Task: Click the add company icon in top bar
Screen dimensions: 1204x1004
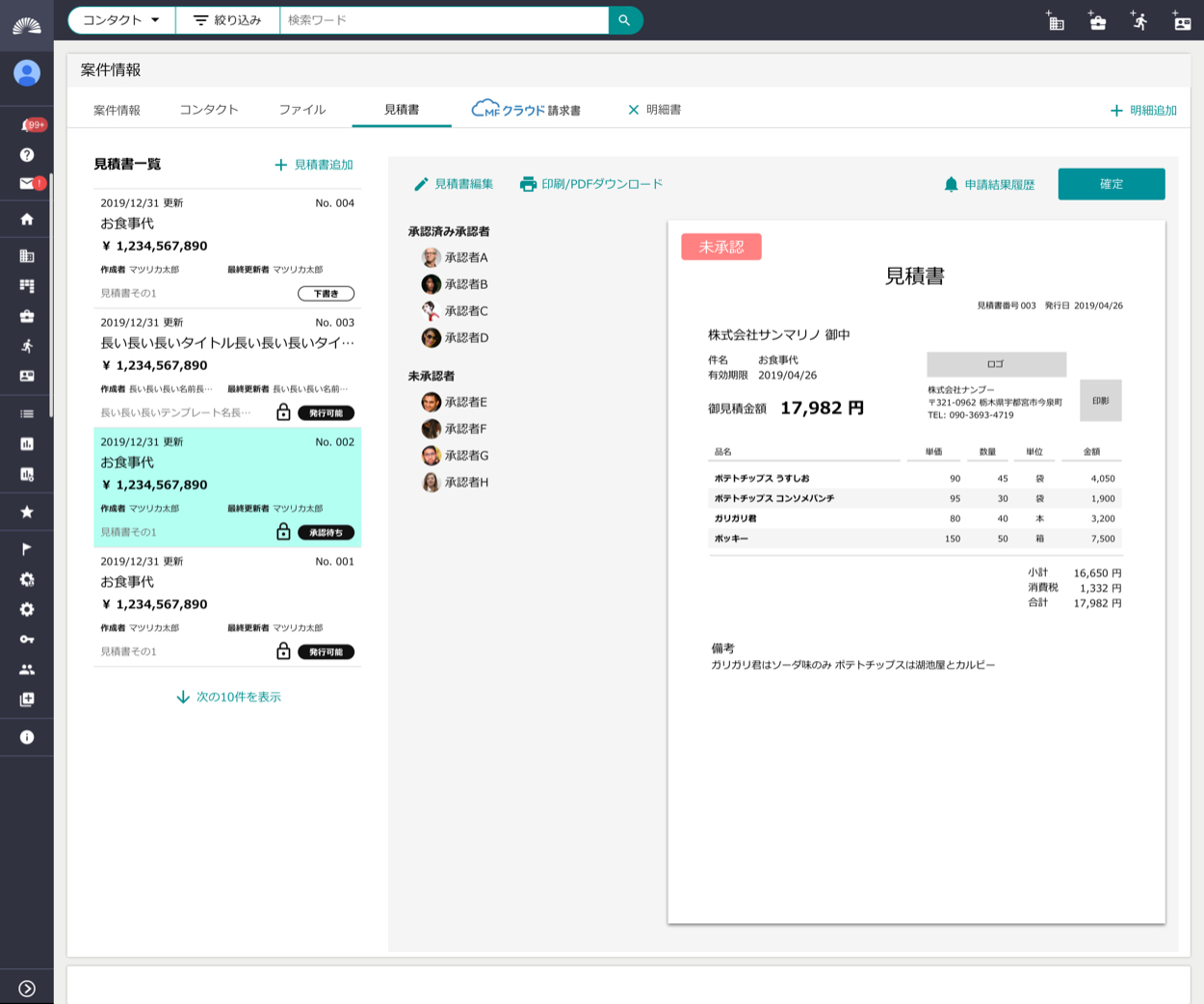Action: coord(1056,21)
